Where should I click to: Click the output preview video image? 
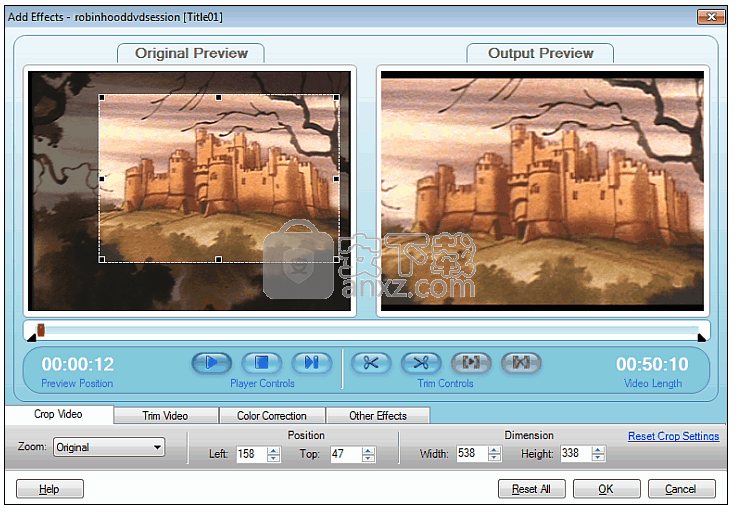click(x=542, y=191)
